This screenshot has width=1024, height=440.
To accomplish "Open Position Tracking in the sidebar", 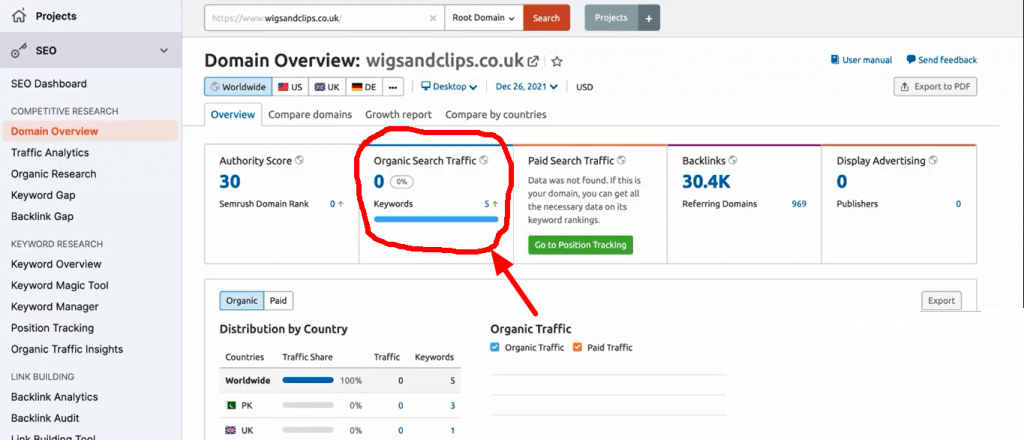I will point(52,328).
